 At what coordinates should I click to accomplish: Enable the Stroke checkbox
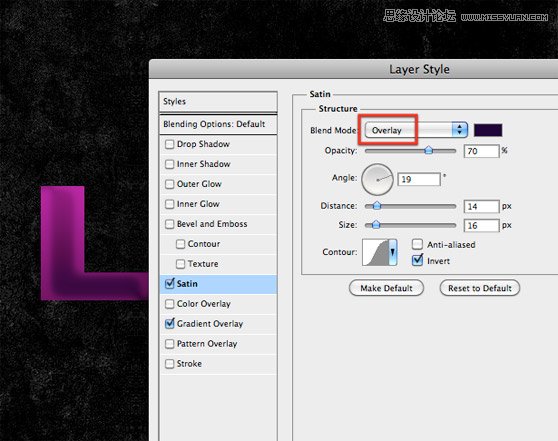(x=169, y=363)
